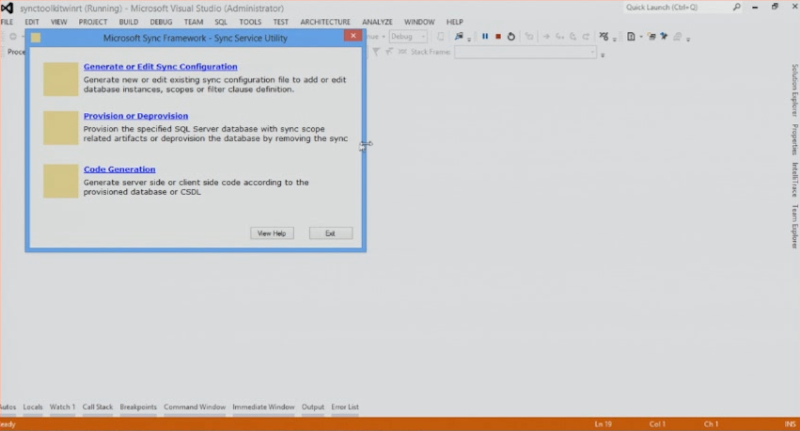Viewport: 800px width, 431px height.
Task: Switch to the Watch 1 tab
Action: (62, 407)
